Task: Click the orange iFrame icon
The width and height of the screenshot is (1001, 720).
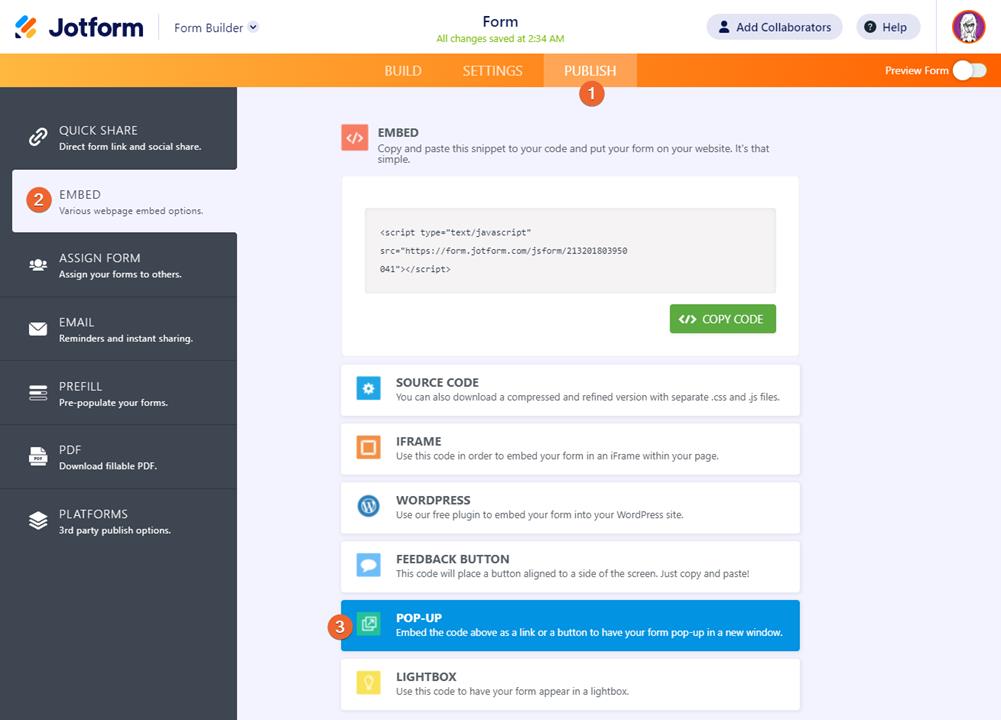Action: (x=368, y=447)
